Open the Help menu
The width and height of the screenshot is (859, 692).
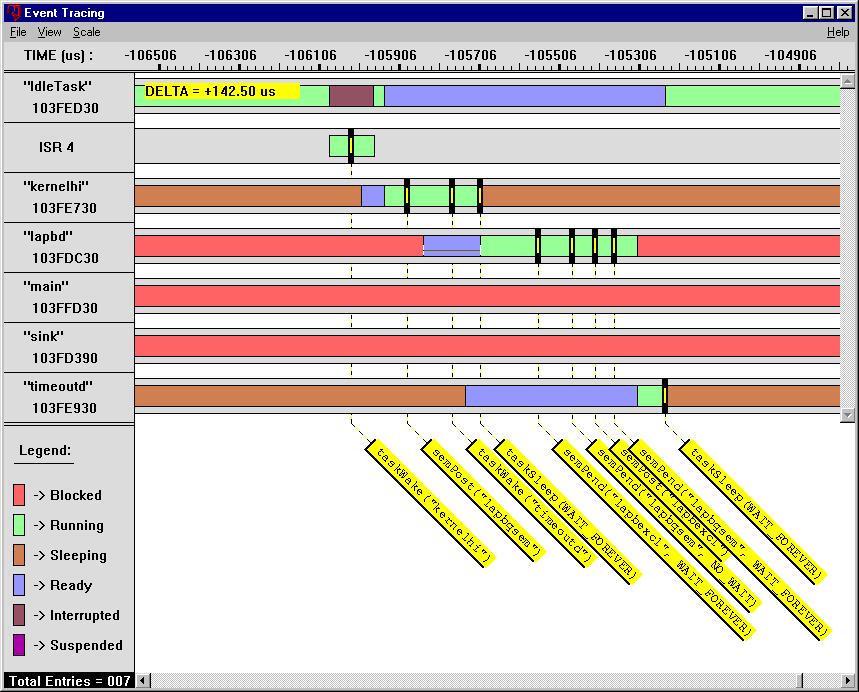click(837, 32)
